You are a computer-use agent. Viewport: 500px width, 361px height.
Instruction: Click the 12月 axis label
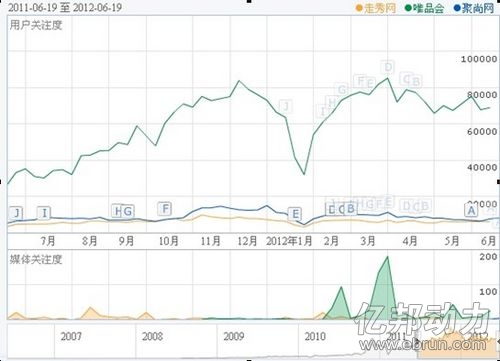tap(247, 241)
